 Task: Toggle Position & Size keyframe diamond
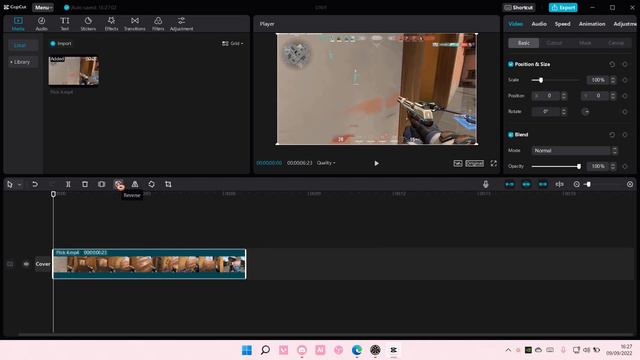[x=625, y=64]
